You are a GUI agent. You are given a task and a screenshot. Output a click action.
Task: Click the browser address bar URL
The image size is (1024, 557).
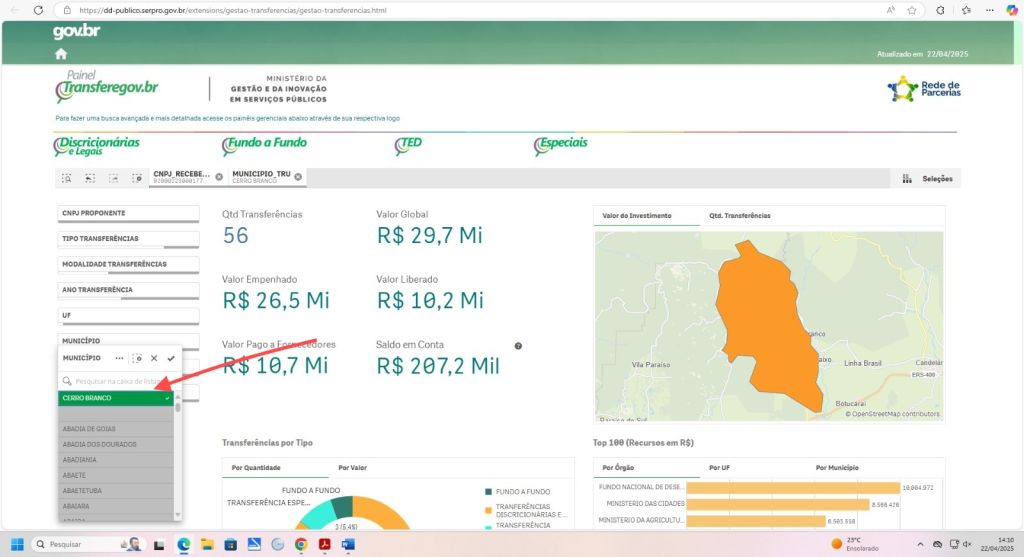click(232, 10)
